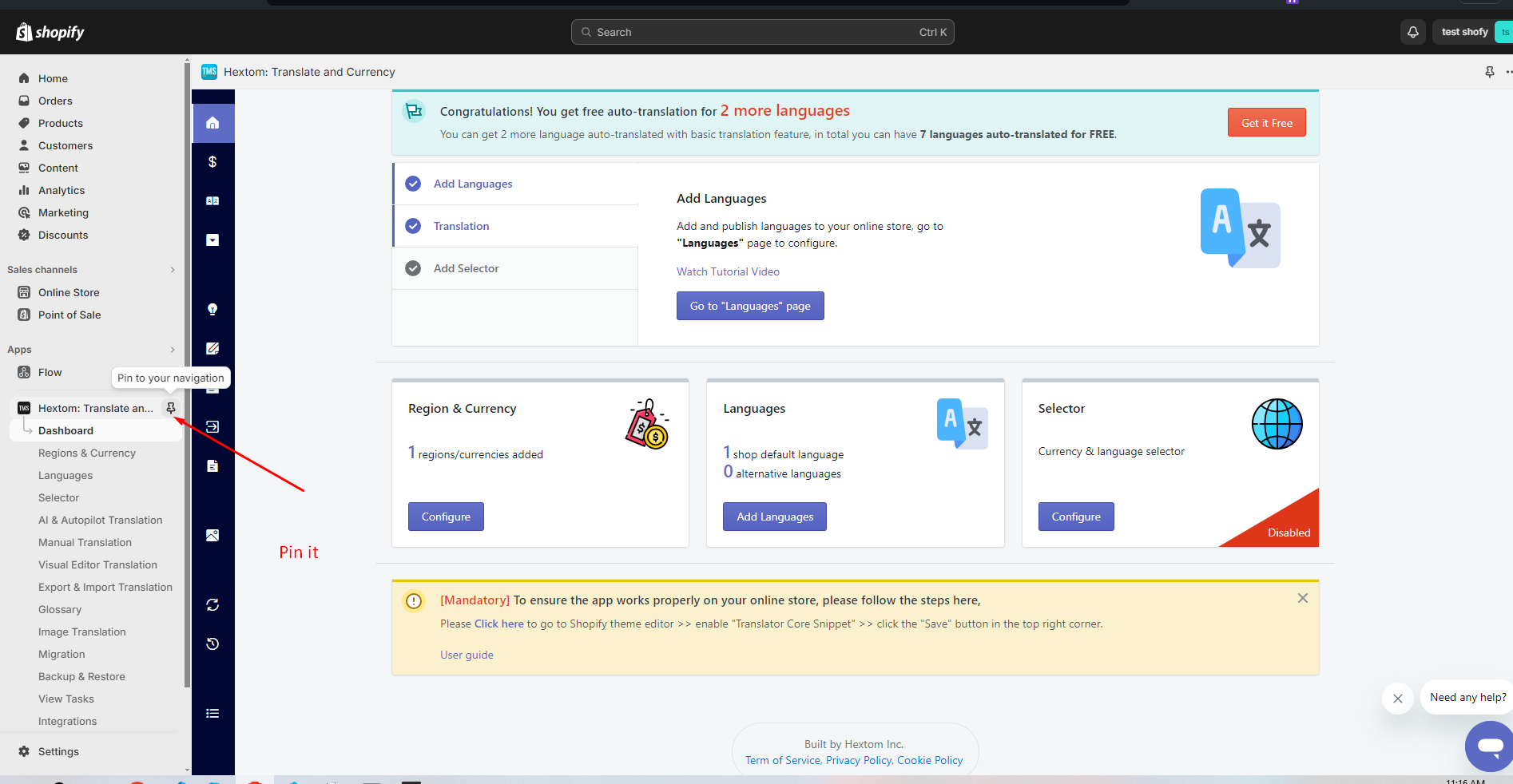The height and width of the screenshot is (784, 1513).
Task: Click the left navigation scrollbar
Action: pyautogui.click(x=187, y=375)
